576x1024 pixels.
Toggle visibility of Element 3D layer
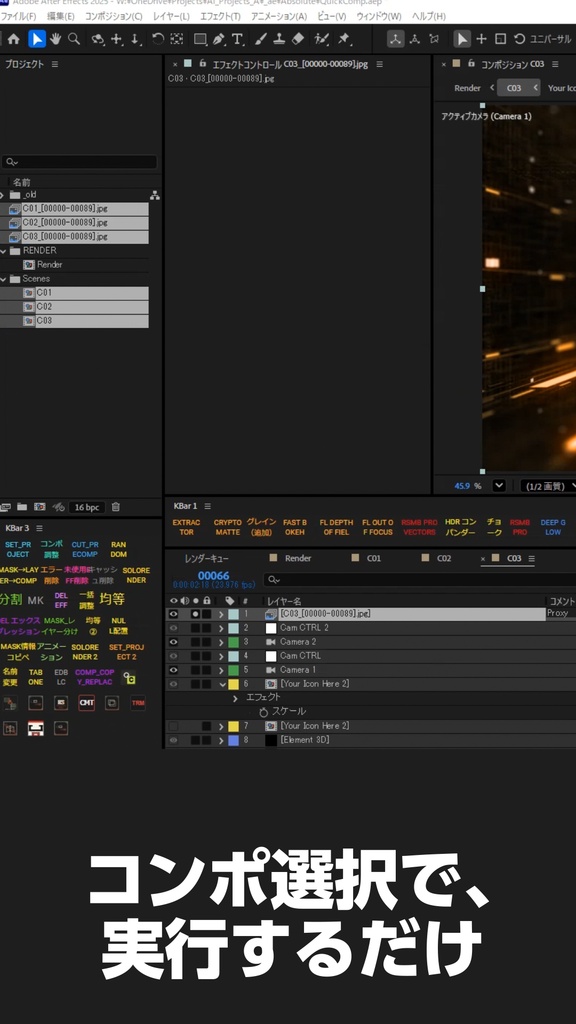tap(173, 740)
